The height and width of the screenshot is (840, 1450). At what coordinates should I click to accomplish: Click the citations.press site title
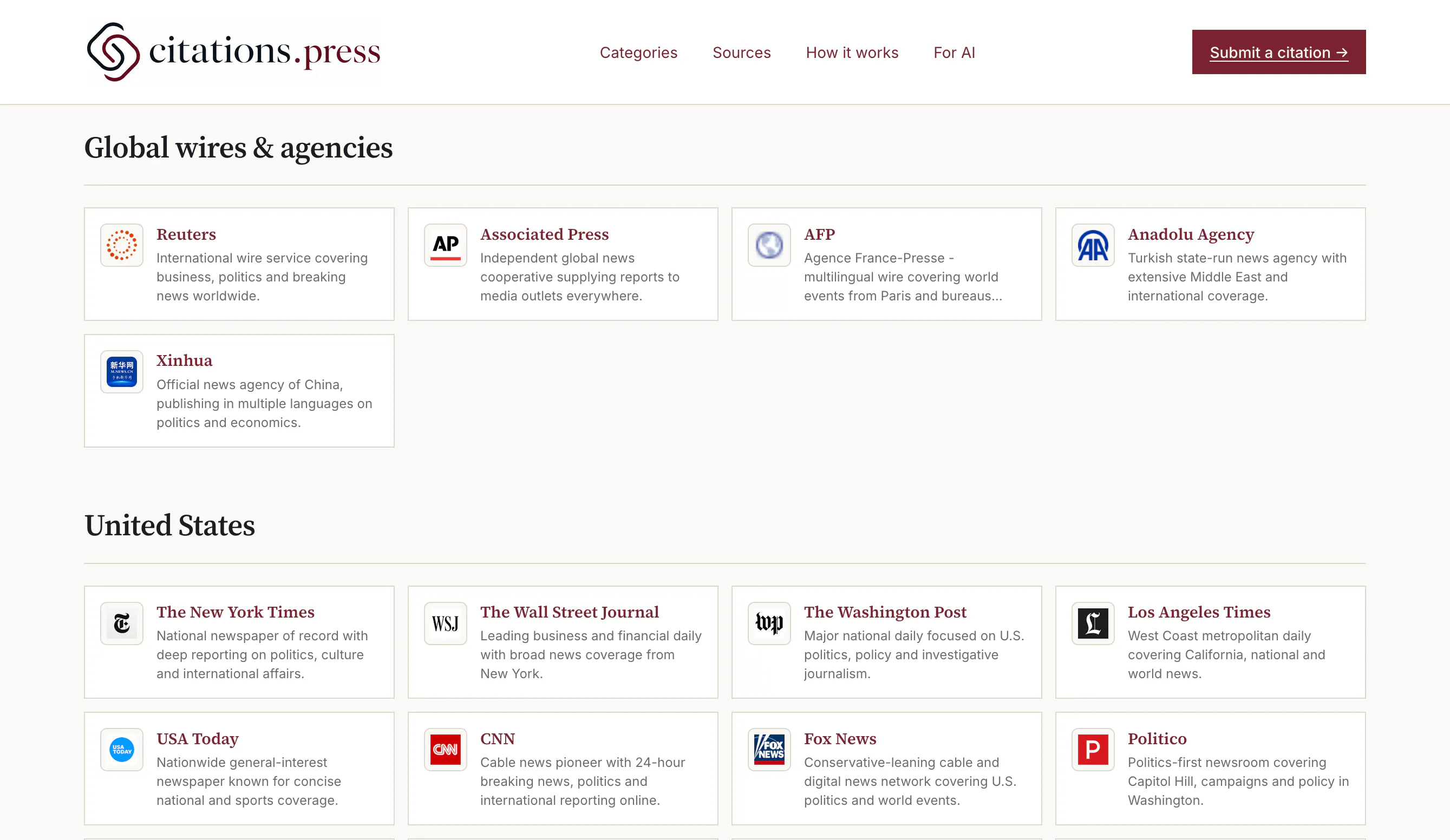(265, 52)
